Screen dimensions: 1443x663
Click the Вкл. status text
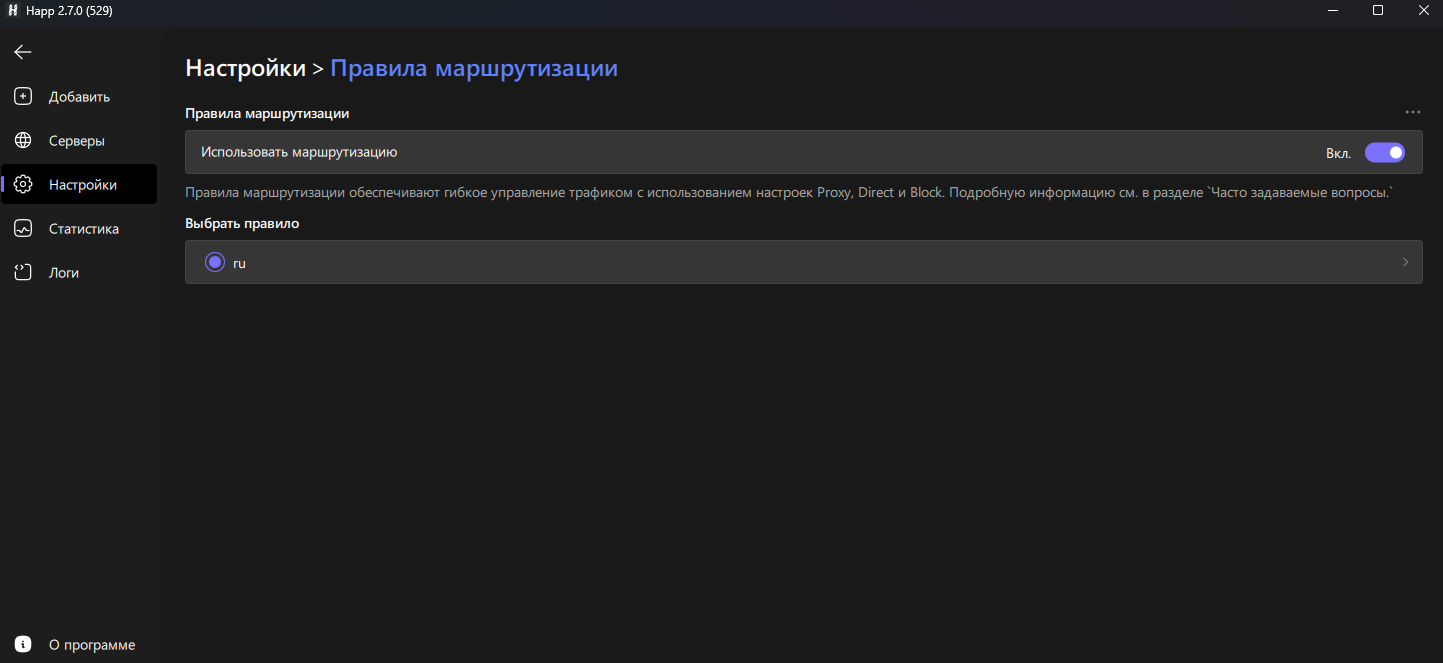click(1338, 153)
